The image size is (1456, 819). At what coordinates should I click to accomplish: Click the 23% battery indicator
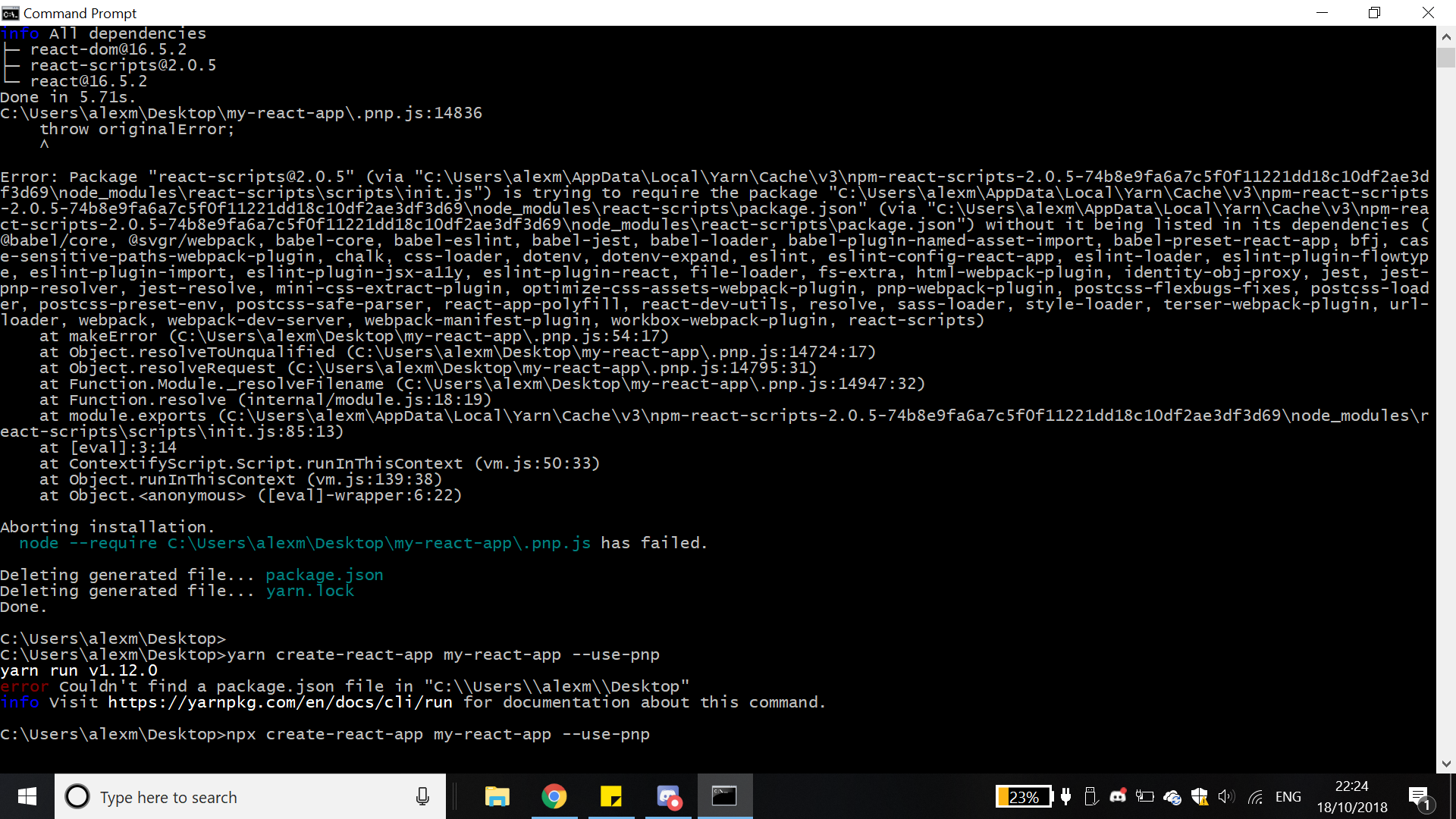pyautogui.click(x=1024, y=797)
